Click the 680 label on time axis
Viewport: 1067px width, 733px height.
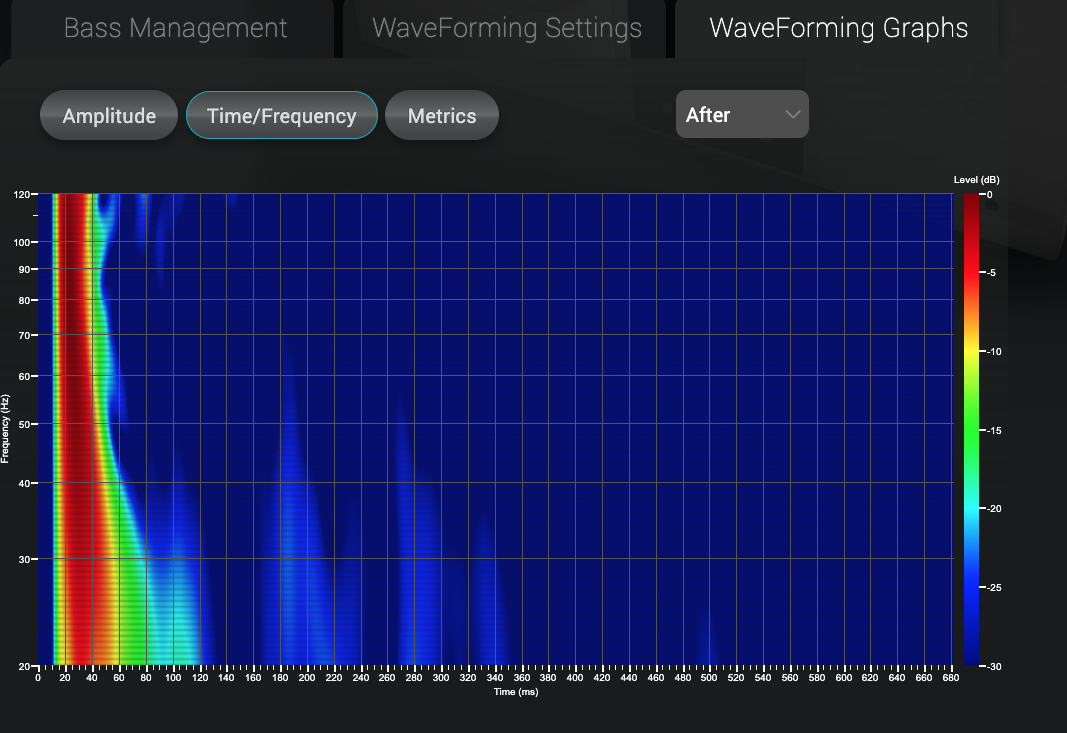click(951, 678)
